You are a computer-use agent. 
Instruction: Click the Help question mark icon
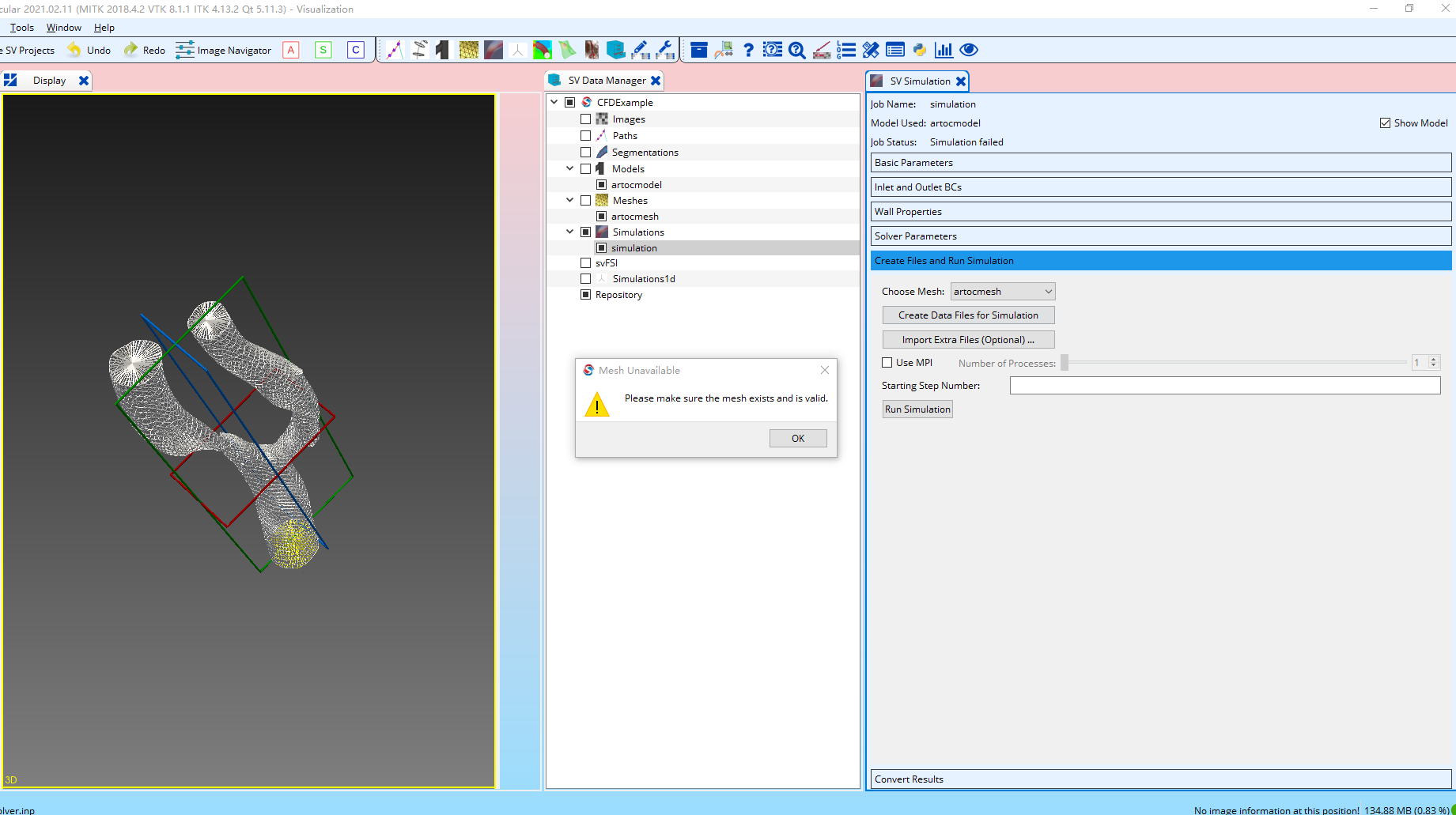[748, 49]
